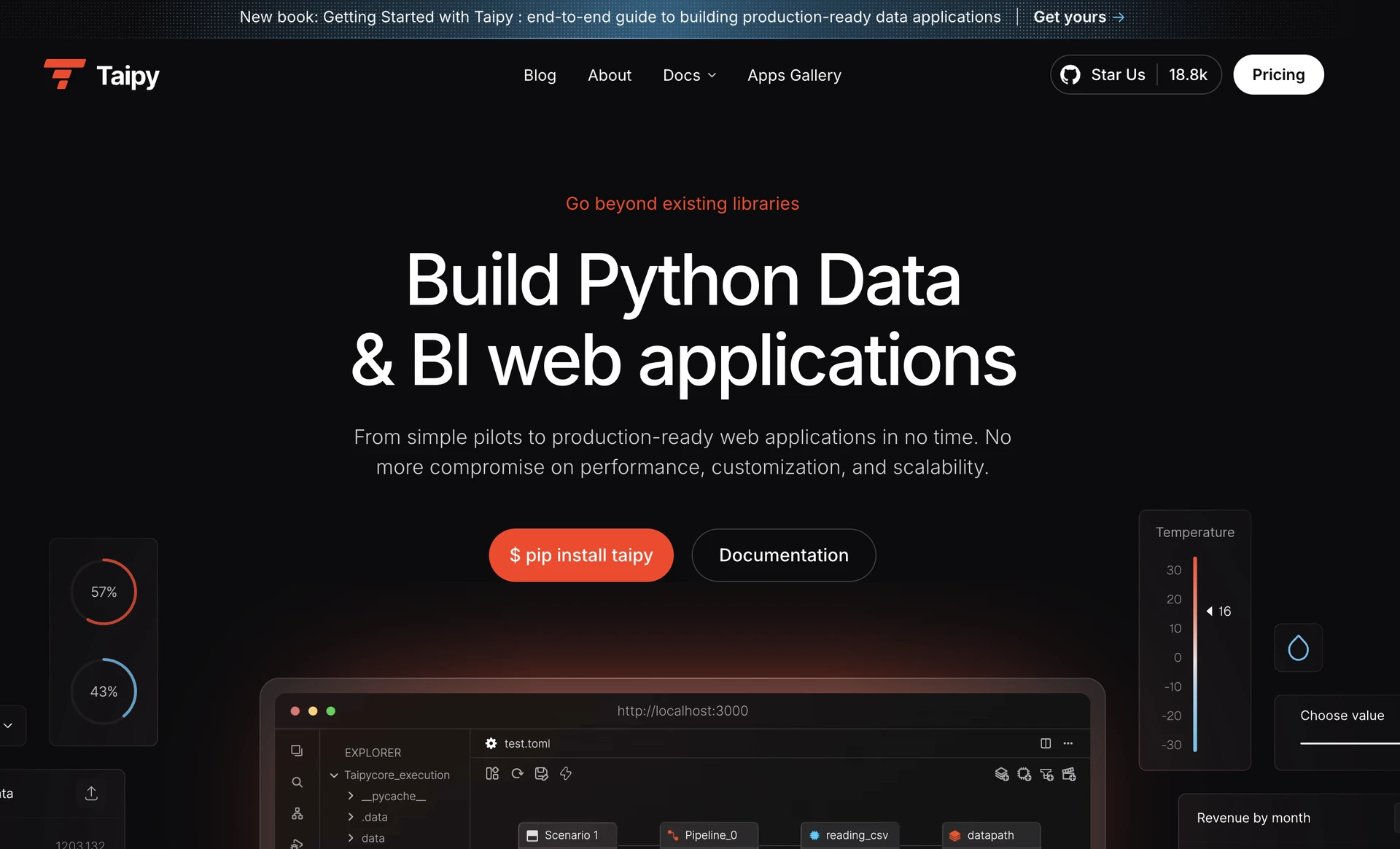Image resolution: width=1400 pixels, height=849 pixels.
Task: Click the pip install taipy button
Action: coord(581,555)
